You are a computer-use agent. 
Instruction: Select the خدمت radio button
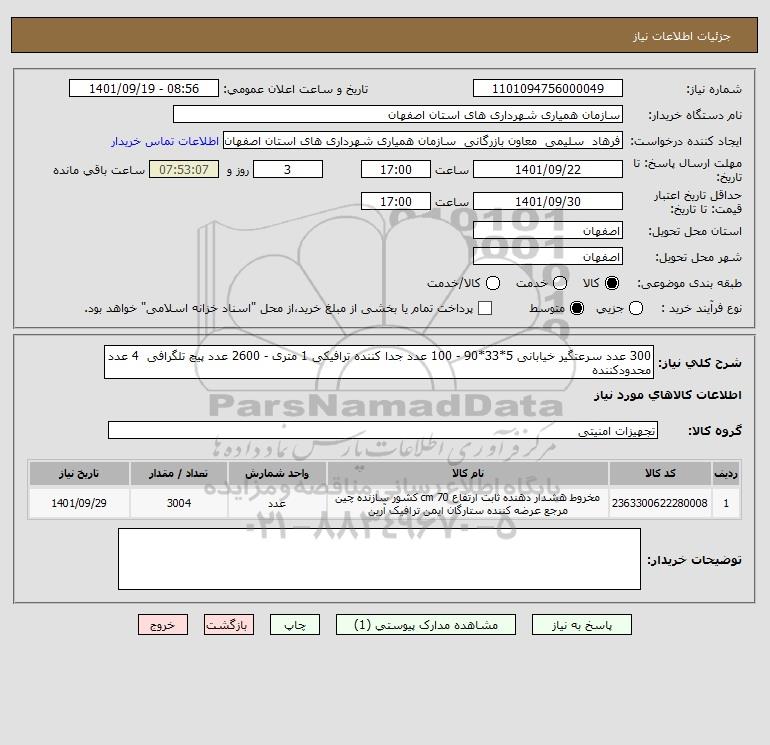[560, 283]
